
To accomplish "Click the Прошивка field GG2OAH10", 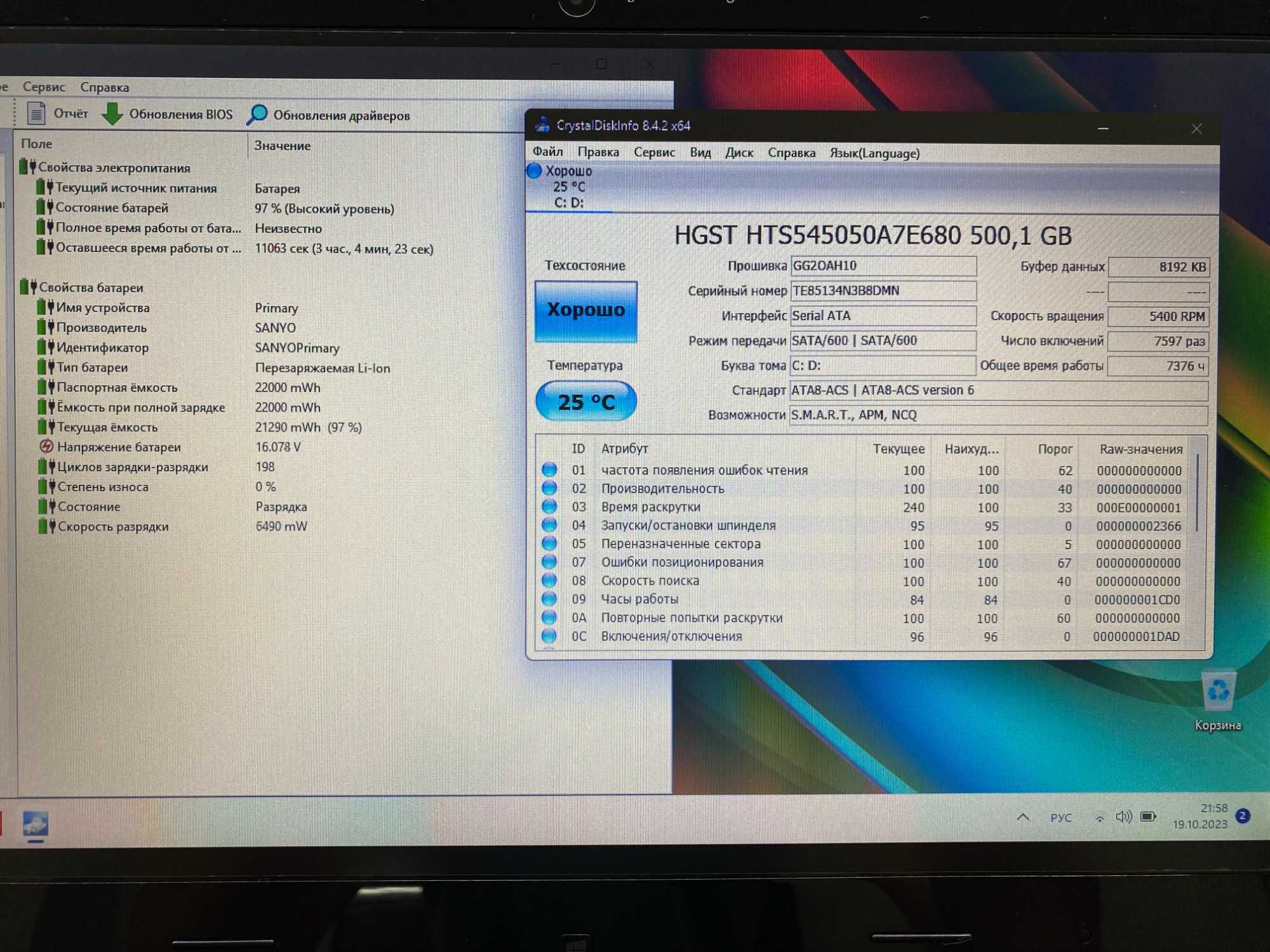I will [883, 266].
